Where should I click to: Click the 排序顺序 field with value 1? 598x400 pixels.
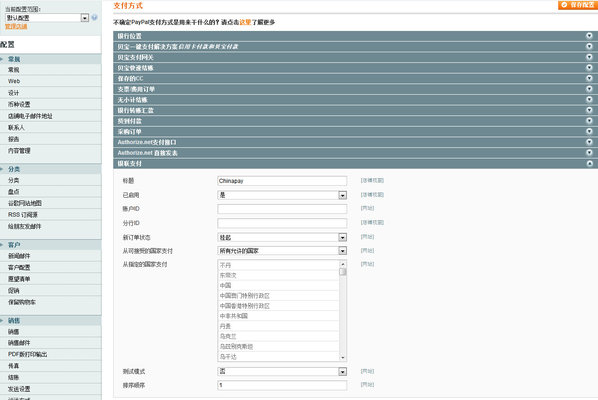pyautogui.click(x=282, y=385)
